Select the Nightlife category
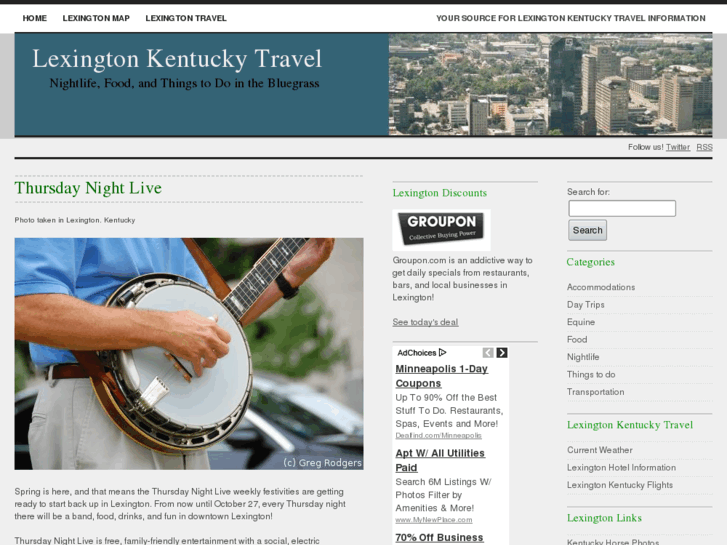 pos(583,357)
